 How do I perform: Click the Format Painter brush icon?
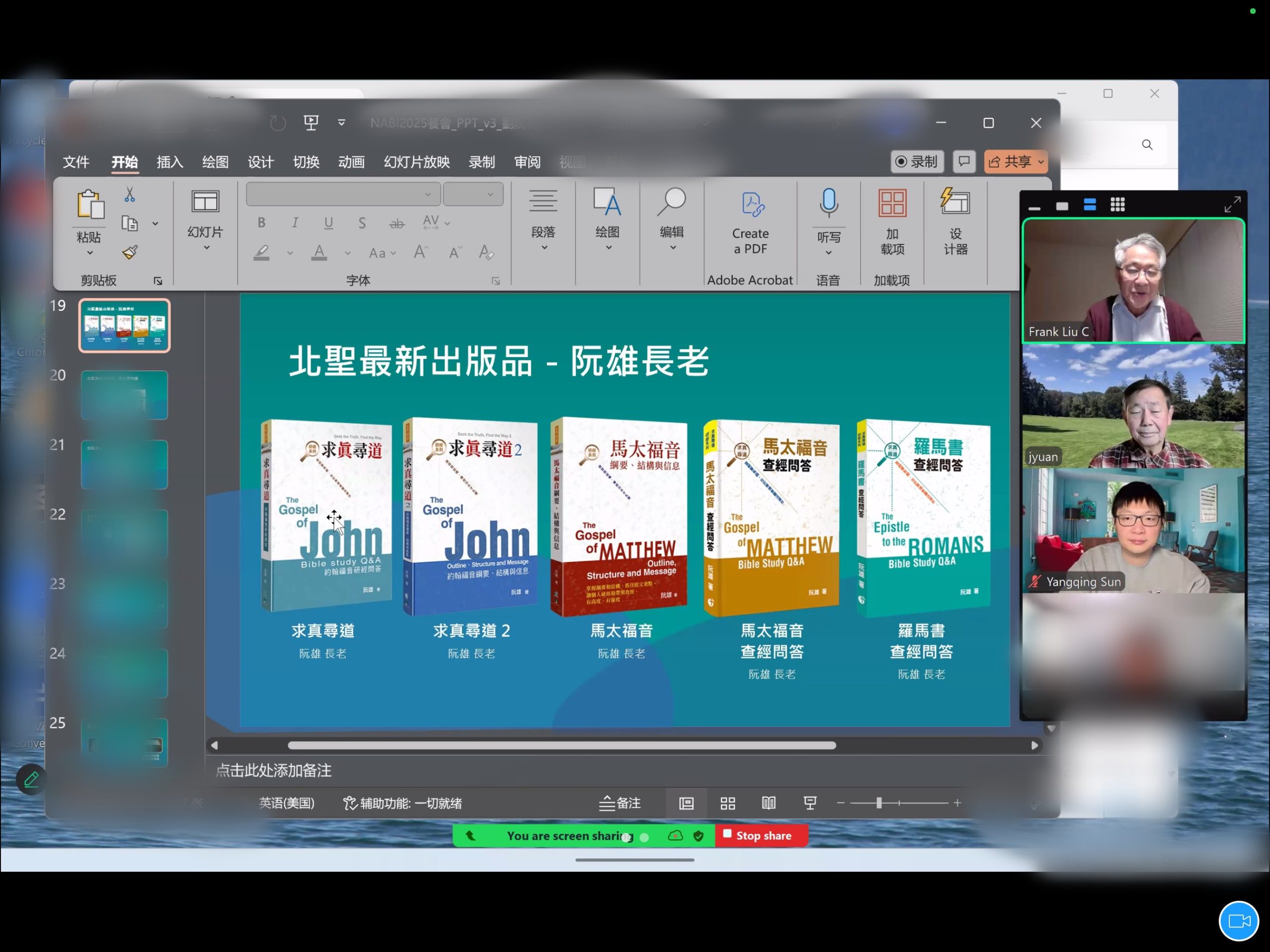(130, 252)
